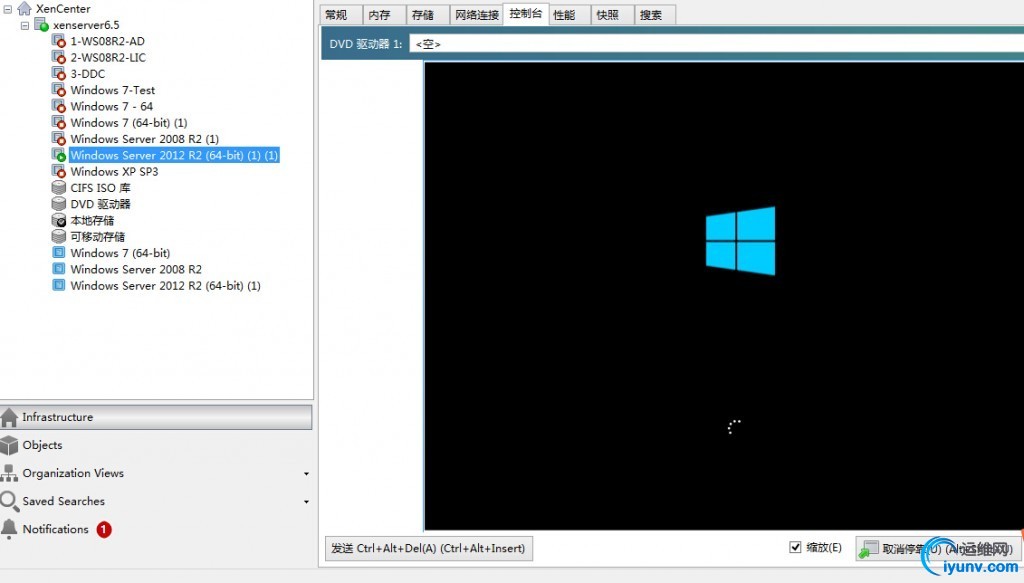Expand the Saved Searches dropdown arrow
The height and width of the screenshot is (583, 1024).
pyautogui.click(x=306, y=502)
